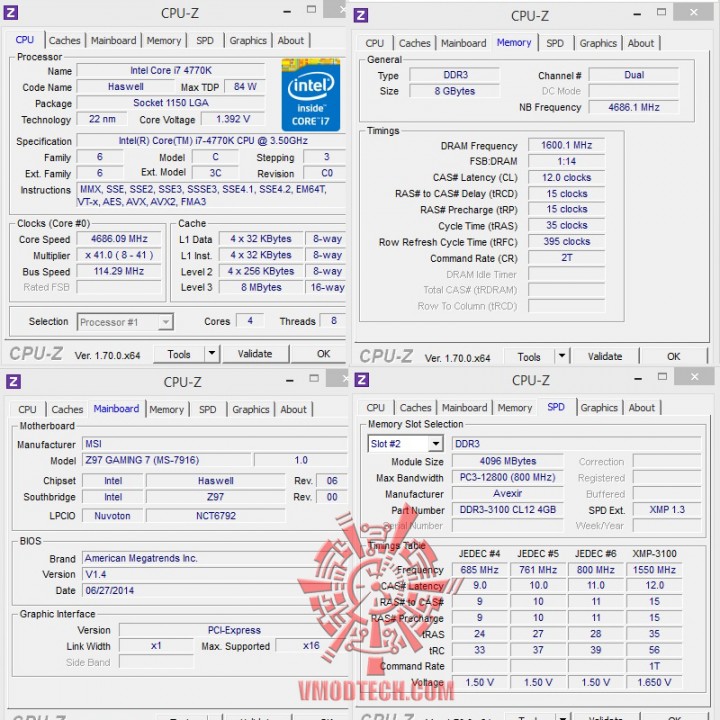Open the Caches tab in the SPD window

416,407
